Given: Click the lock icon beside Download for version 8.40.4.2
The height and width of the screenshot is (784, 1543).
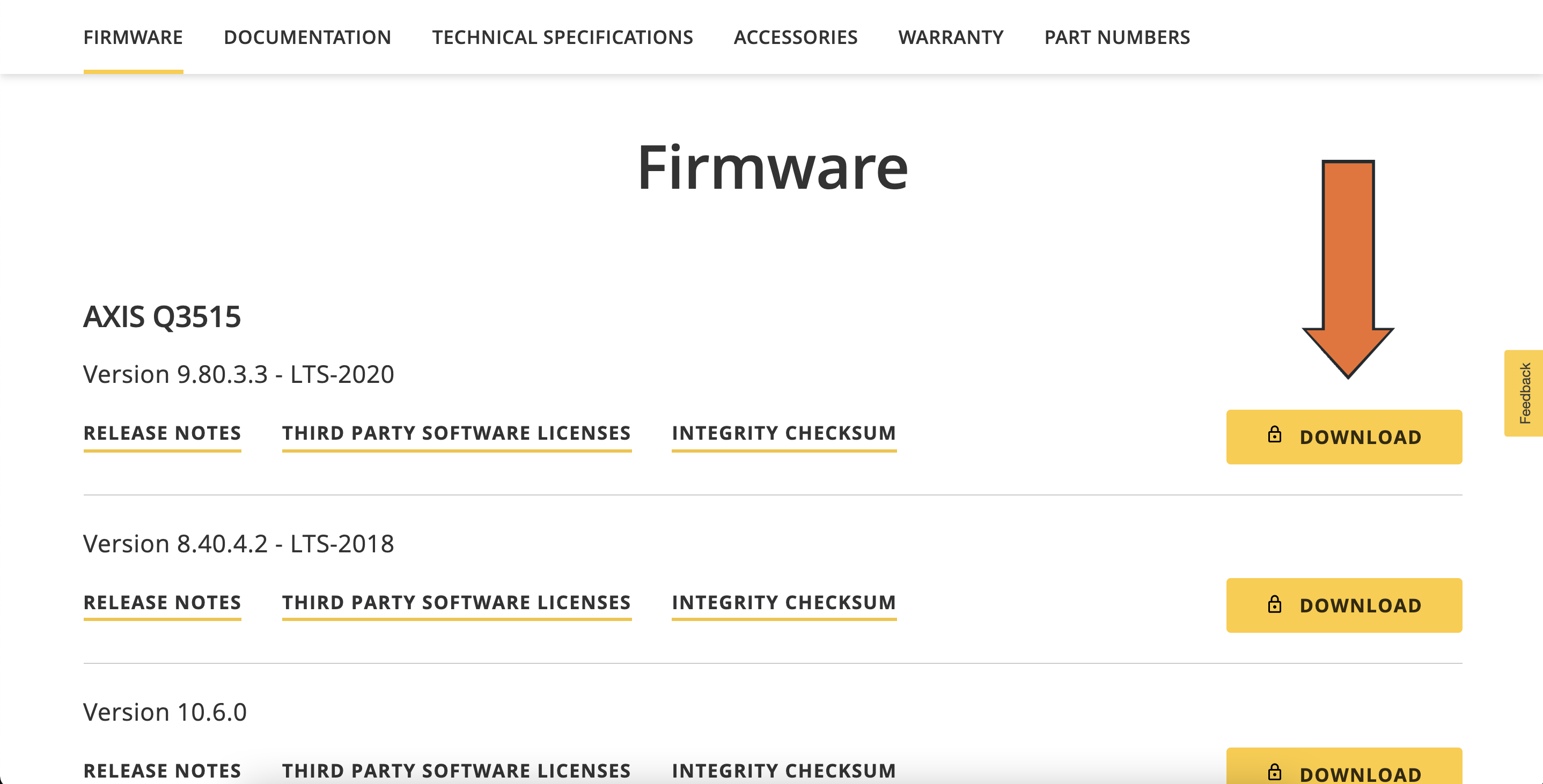Looking at the screenshot, I should tap(1276, 605).
